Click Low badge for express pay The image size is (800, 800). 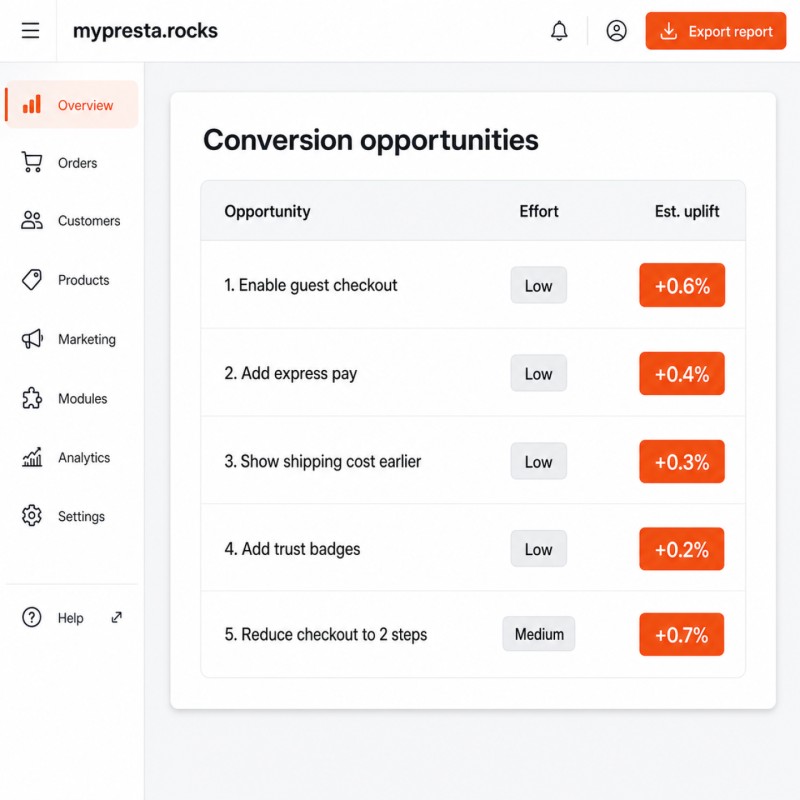539,373
